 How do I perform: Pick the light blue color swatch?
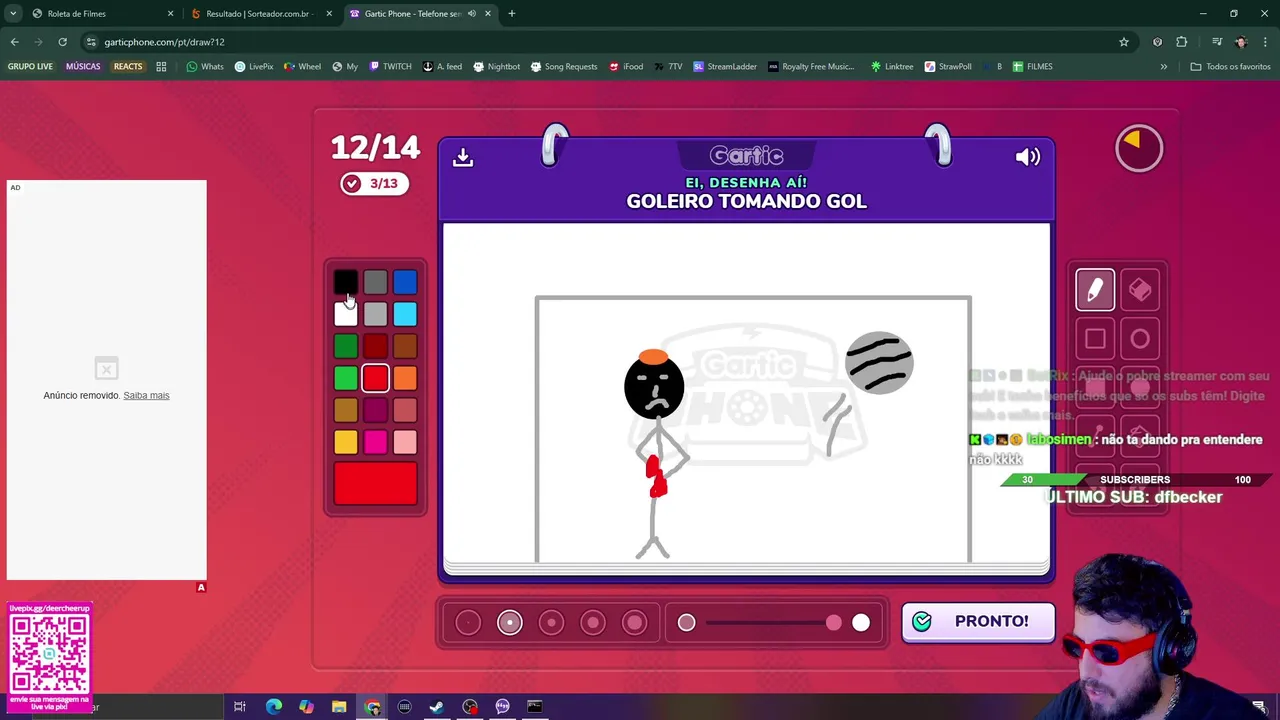[x=405, y=315]
